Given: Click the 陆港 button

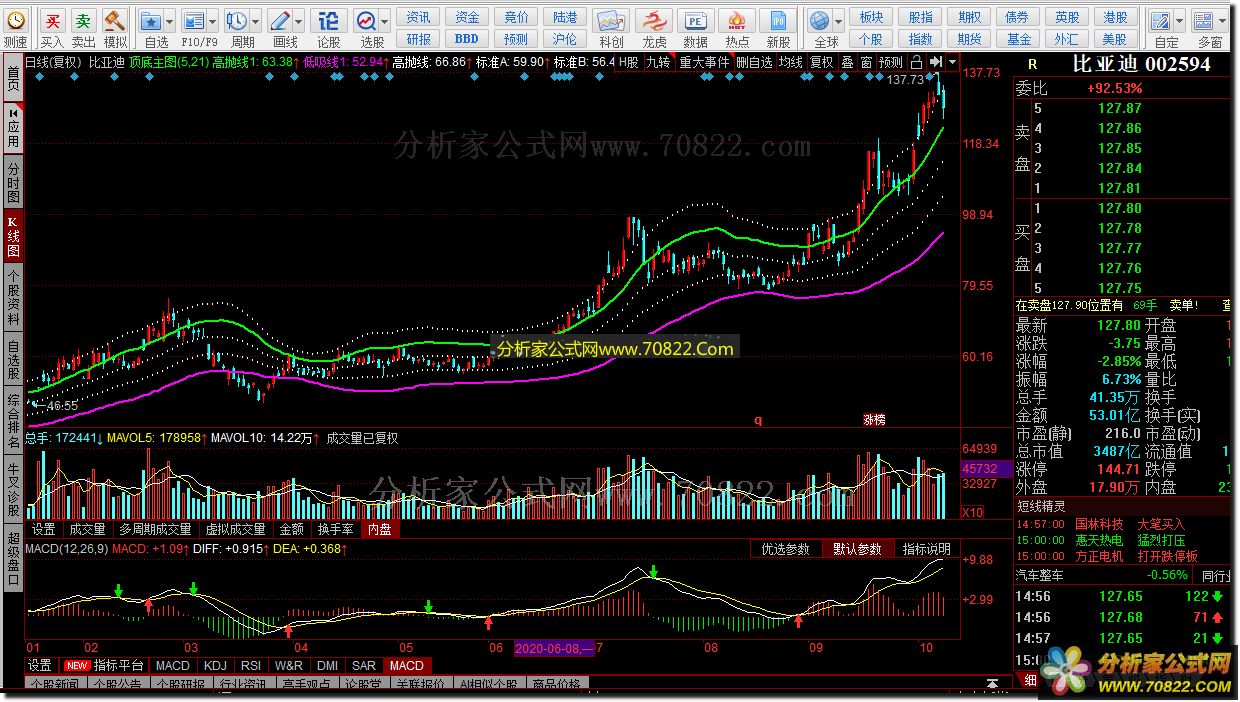Looking at the screenshot, I should (x=565, y=17).
